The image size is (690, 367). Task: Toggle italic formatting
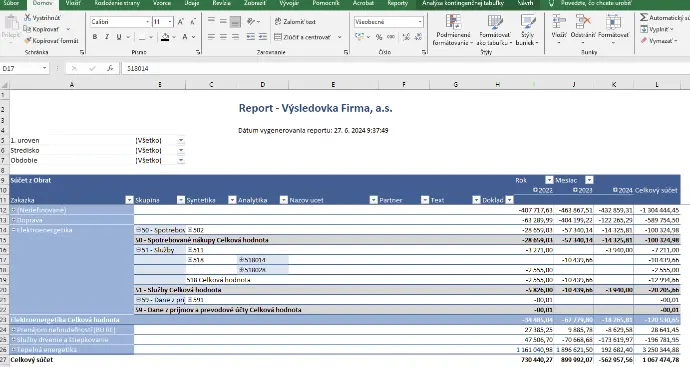pyautogui.click(x=106, y=37)
